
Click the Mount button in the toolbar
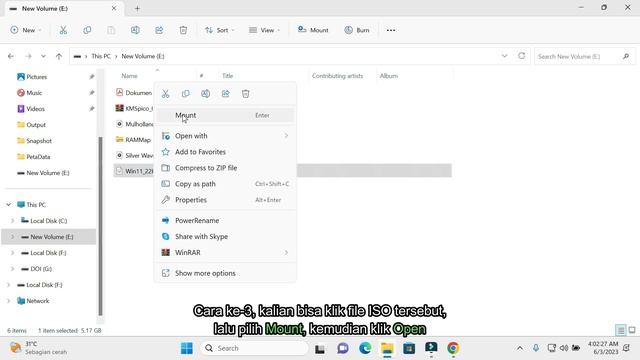coord(313,30)
